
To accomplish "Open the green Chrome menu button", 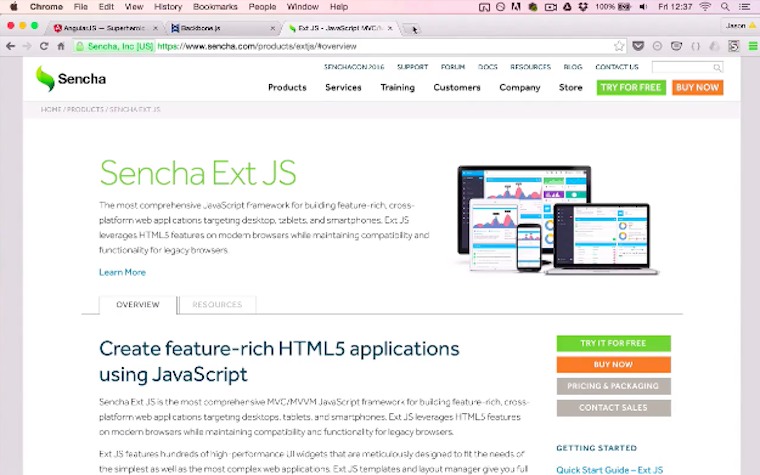I will [x=753, y=46].
